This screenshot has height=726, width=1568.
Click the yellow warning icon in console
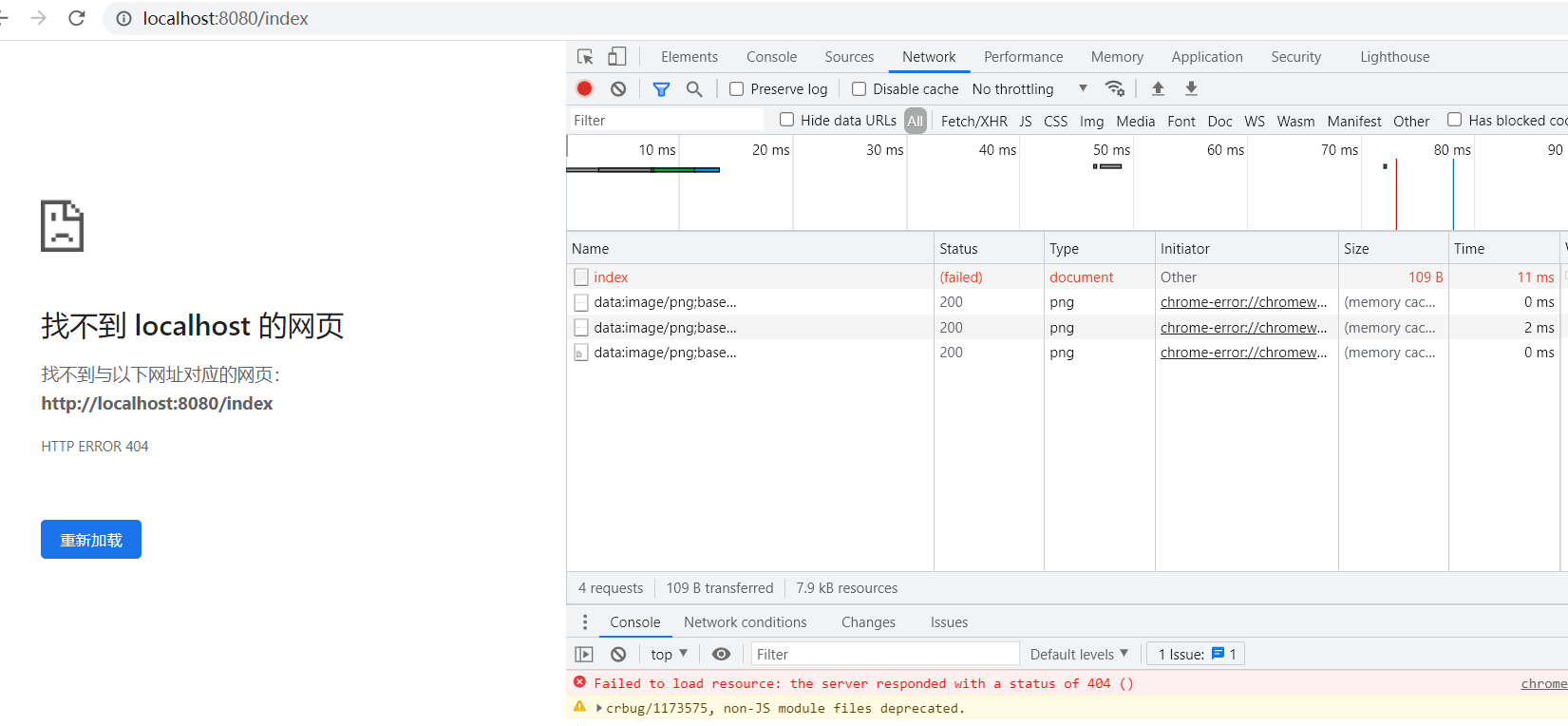coord(579,707)
